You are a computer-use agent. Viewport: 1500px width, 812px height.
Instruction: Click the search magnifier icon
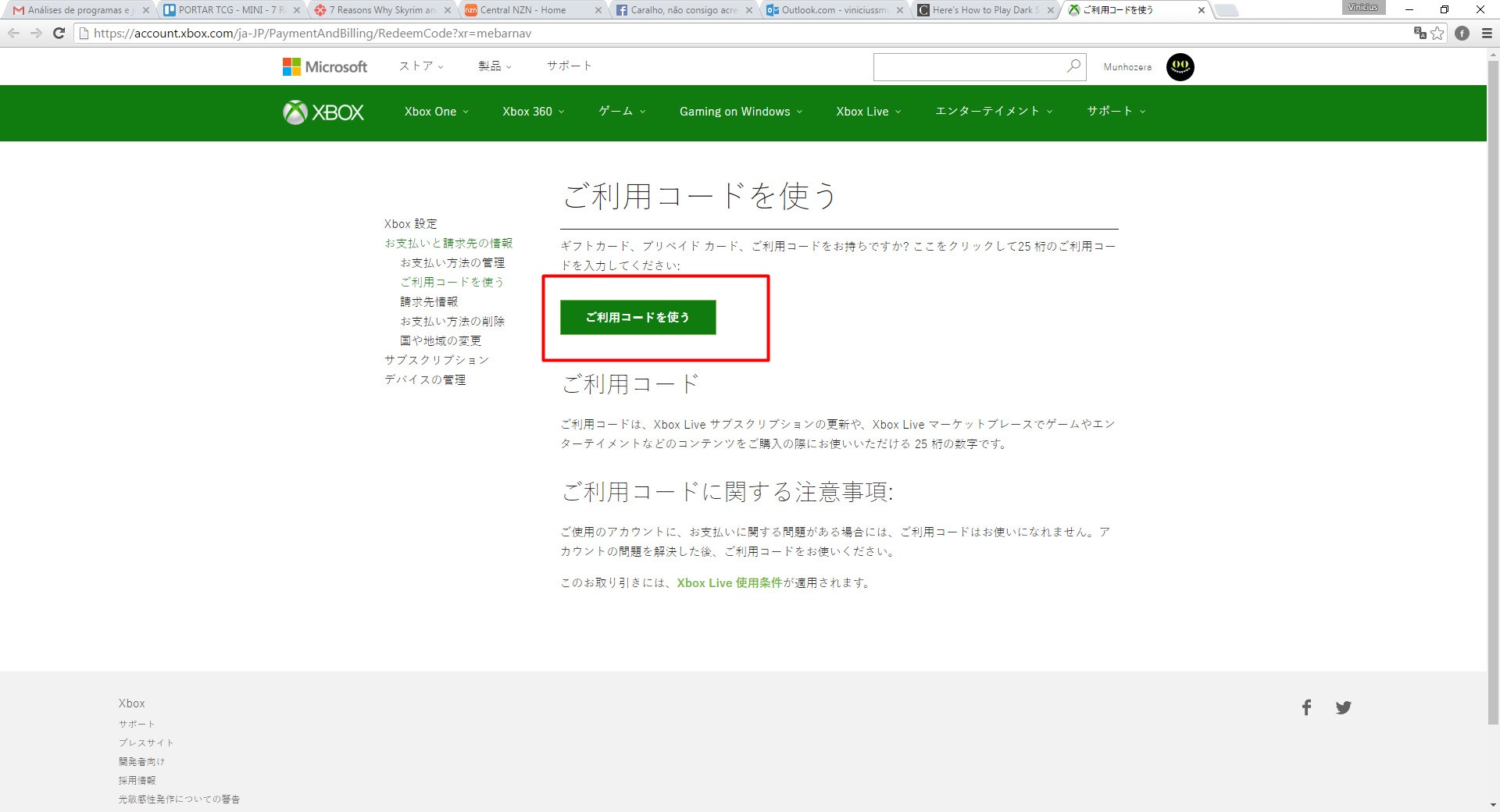coord(1074,66)
